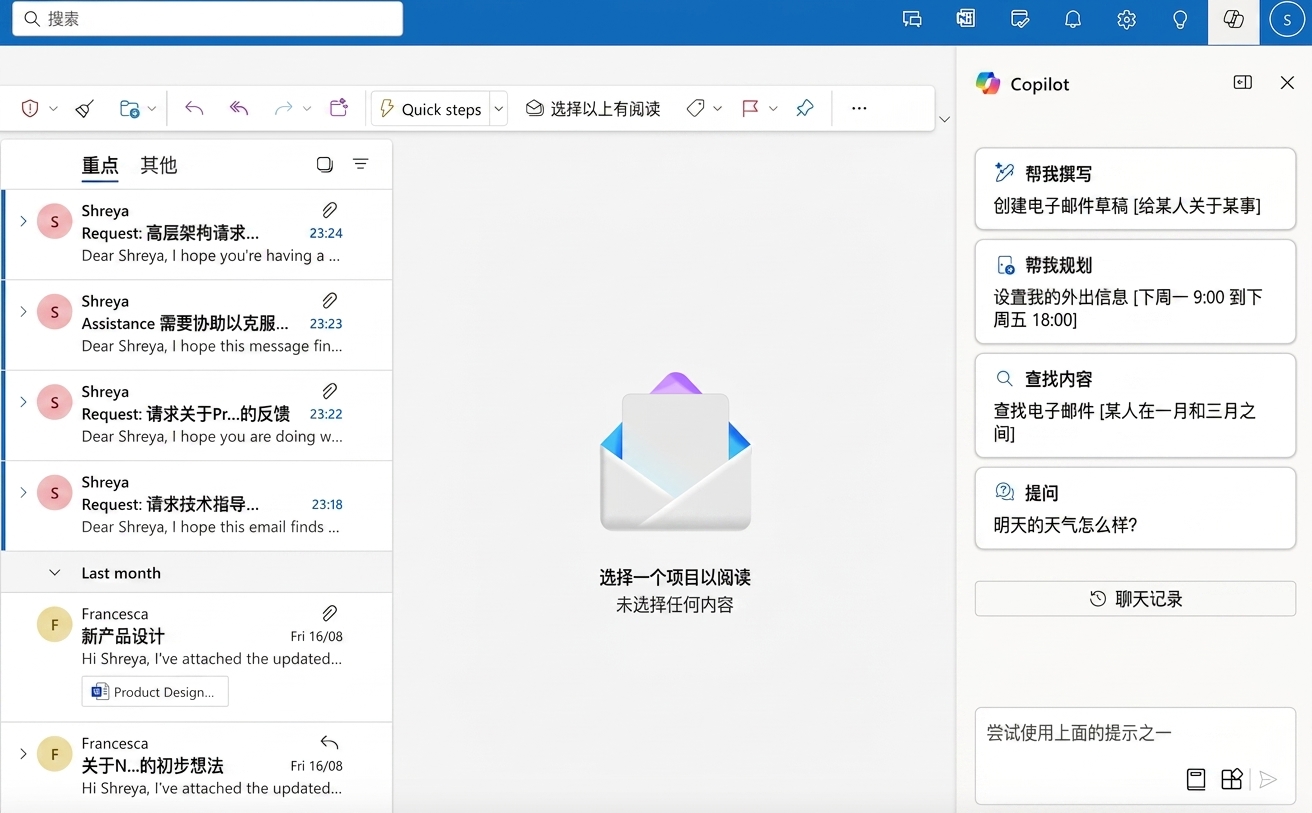Screen dimensions: 1312x813
Task: Open 聊天记录 chat history
Action: coord(1135,599)
